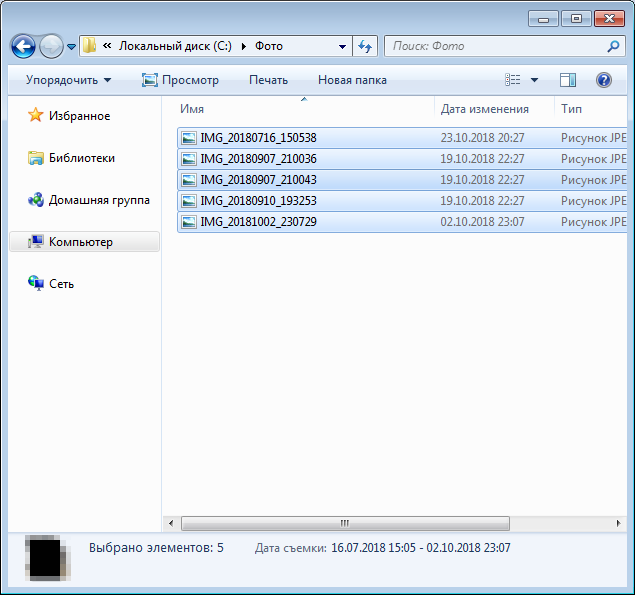
Task: Click the Сеть network icon
Action: [36, 283]
